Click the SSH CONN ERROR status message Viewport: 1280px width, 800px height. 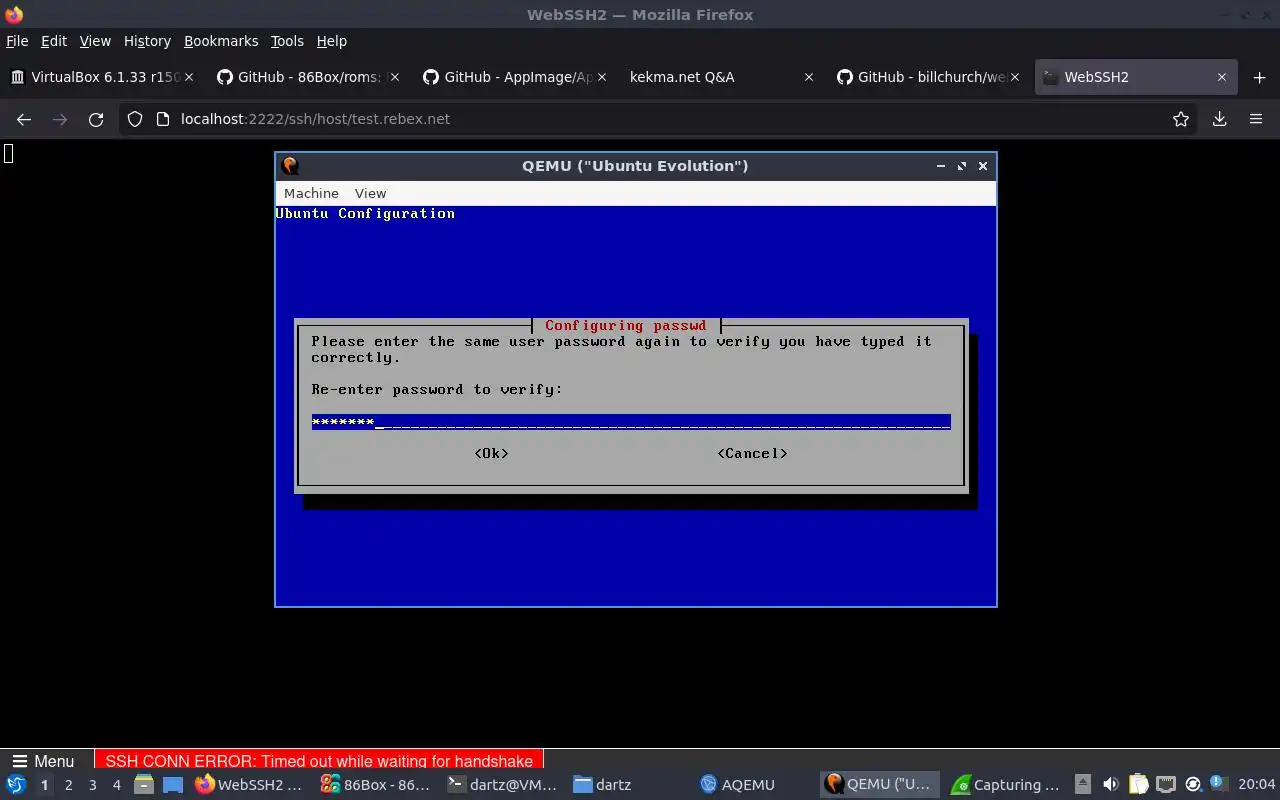(x=319, y=761)
